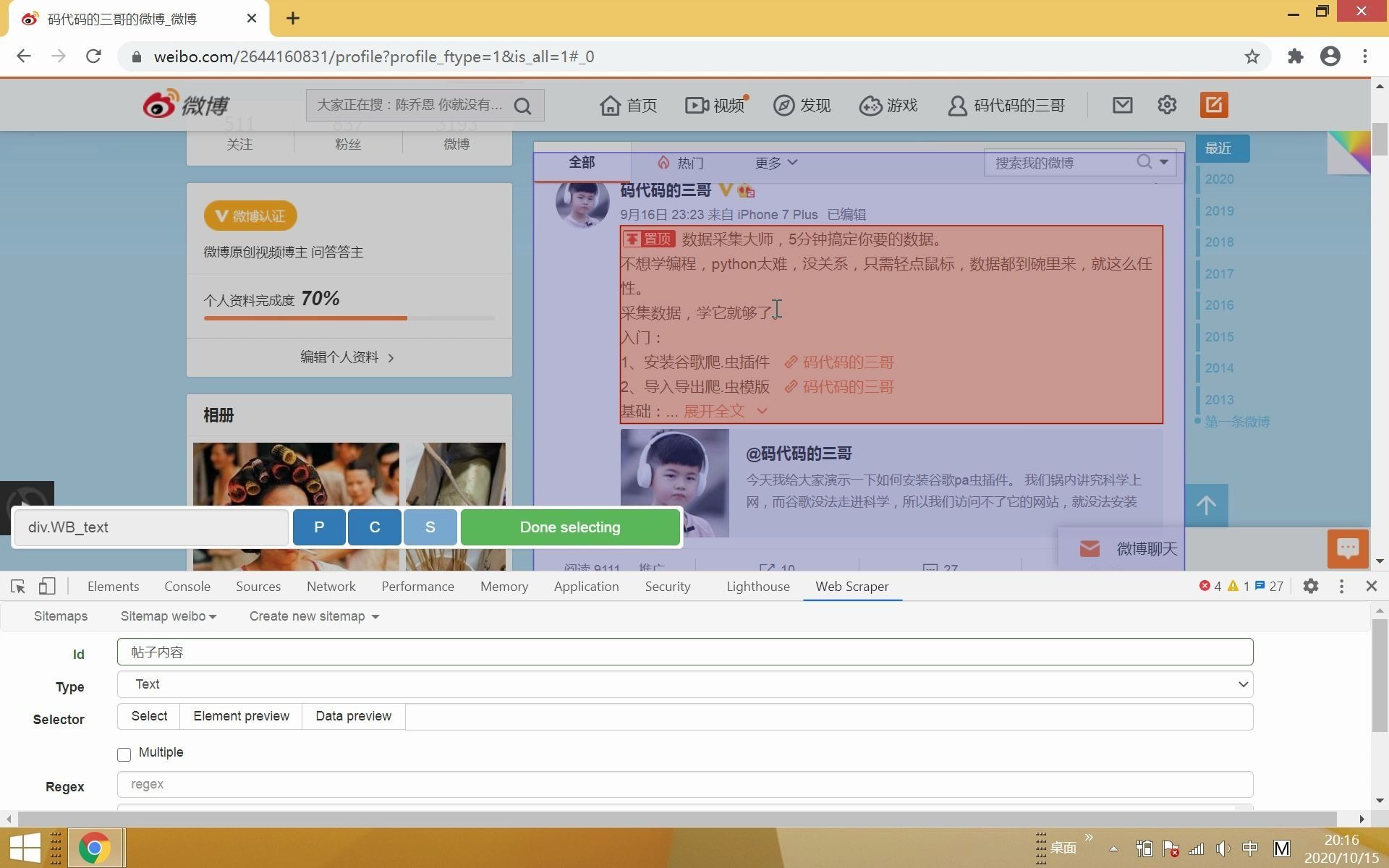
Task: Switch to the Elements tab
Action: (x=113, y=587)
